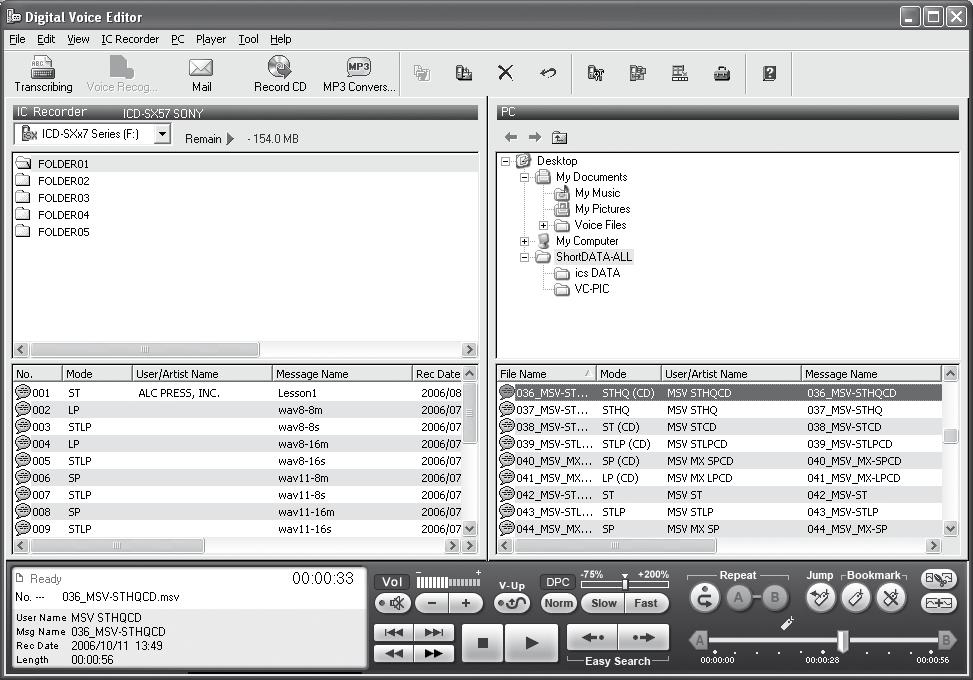
Task: Click the combine files plus icon
Action: (939, 603)
